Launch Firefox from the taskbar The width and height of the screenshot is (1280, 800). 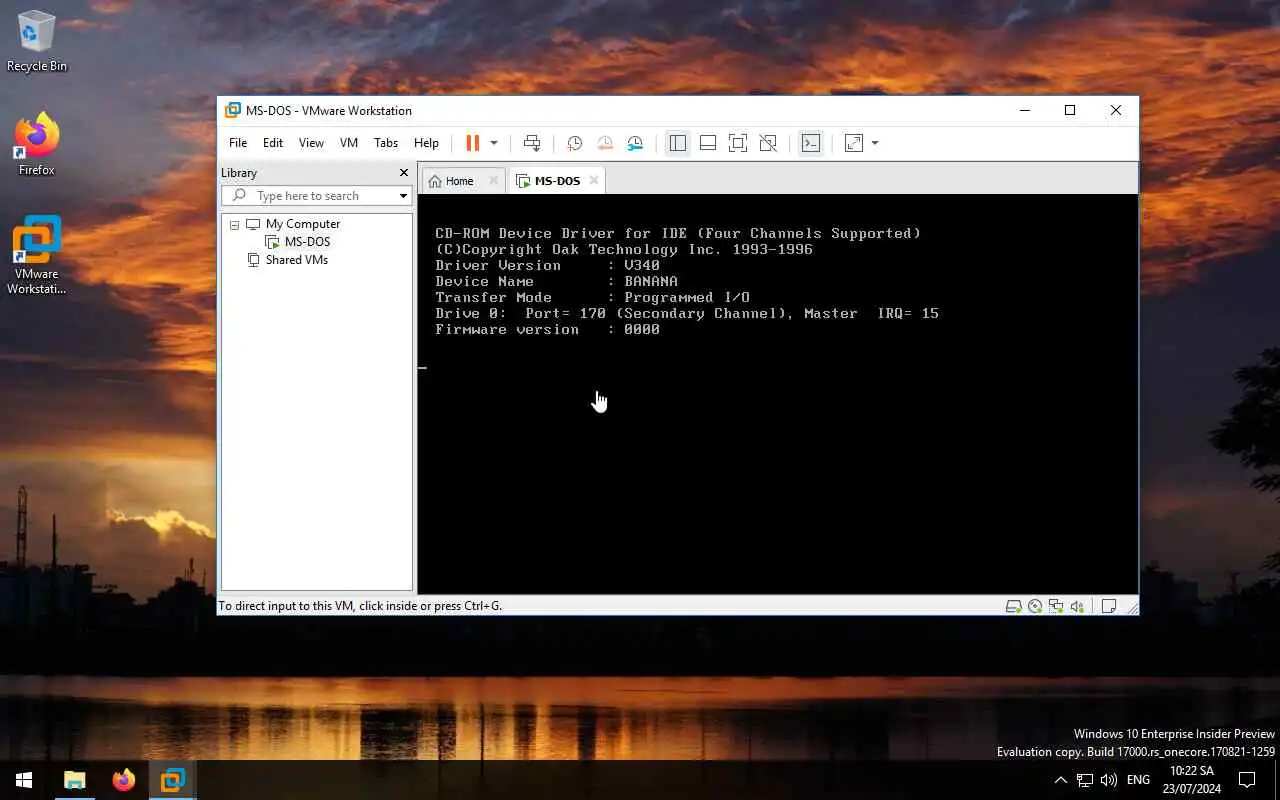coord(124,780)
